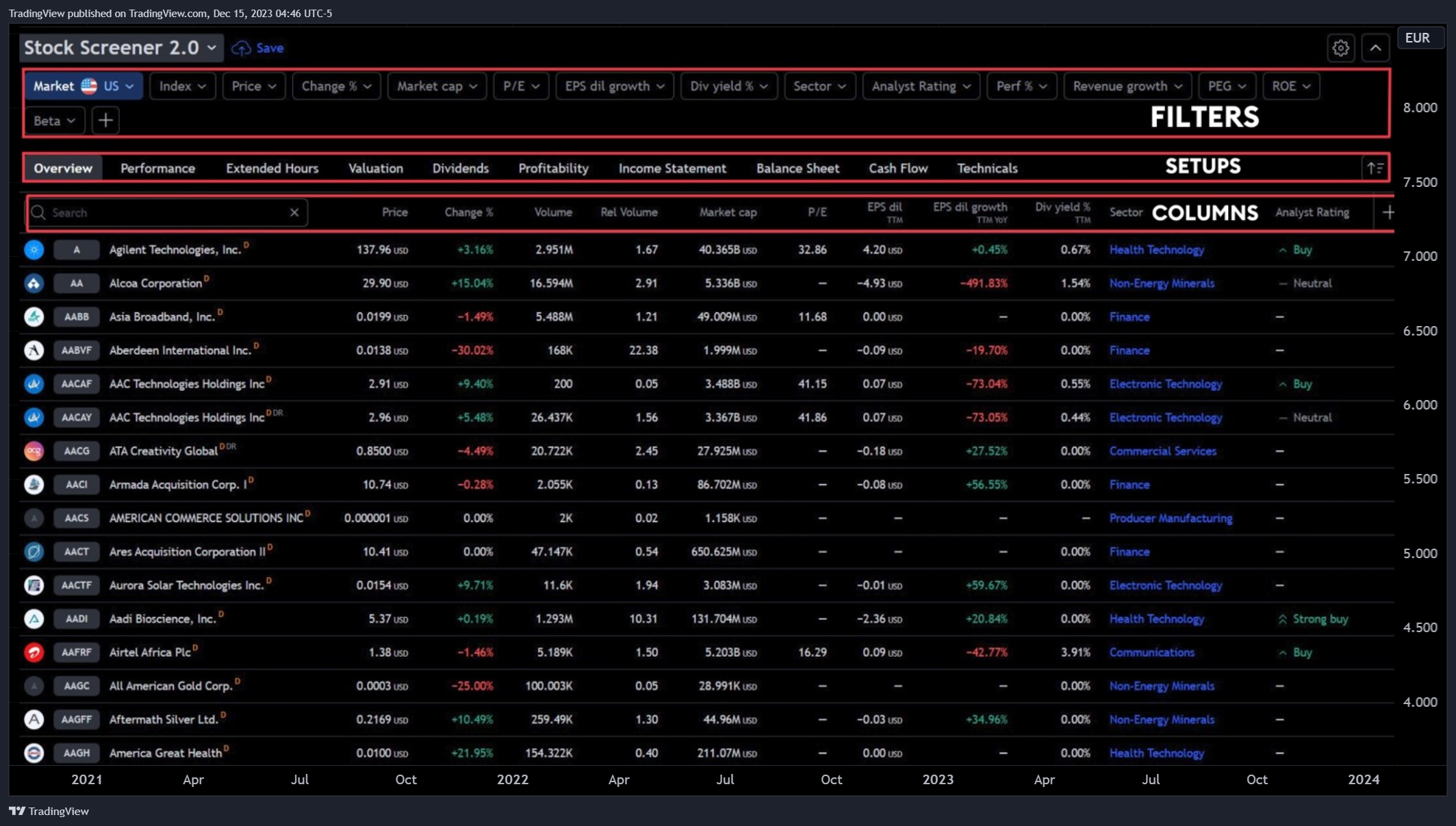Sort by the Rel Volume column header
The image size is (1456, 826).
coord(628,212)
